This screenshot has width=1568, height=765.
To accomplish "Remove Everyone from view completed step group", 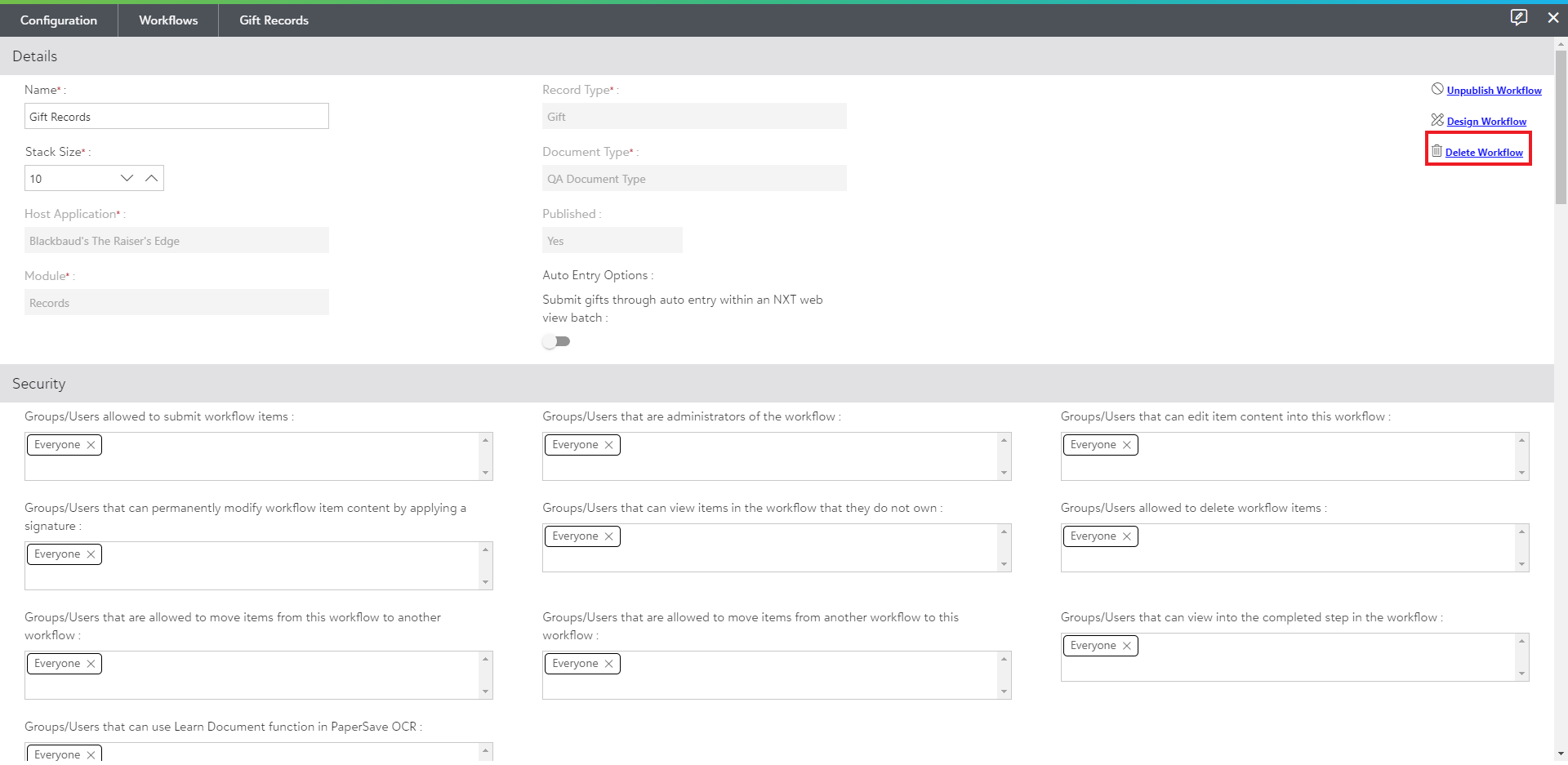I will pyautogui.click(x=1127, y=646).
